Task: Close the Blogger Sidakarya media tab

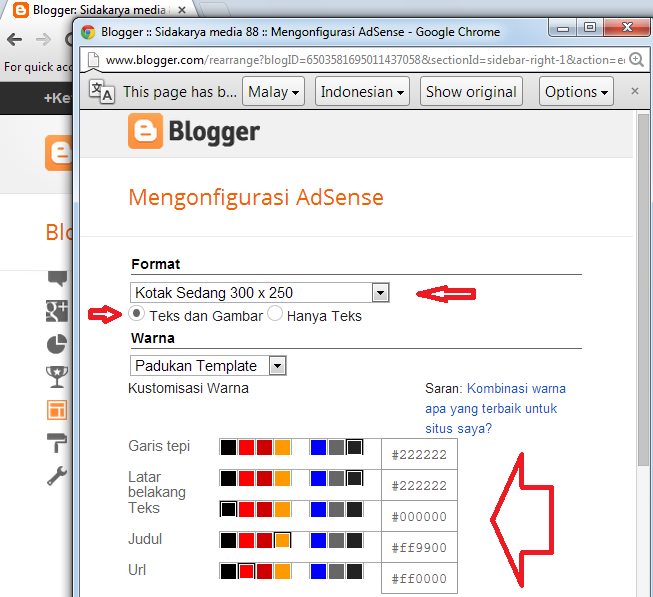Action: click(x=182, y=10)
